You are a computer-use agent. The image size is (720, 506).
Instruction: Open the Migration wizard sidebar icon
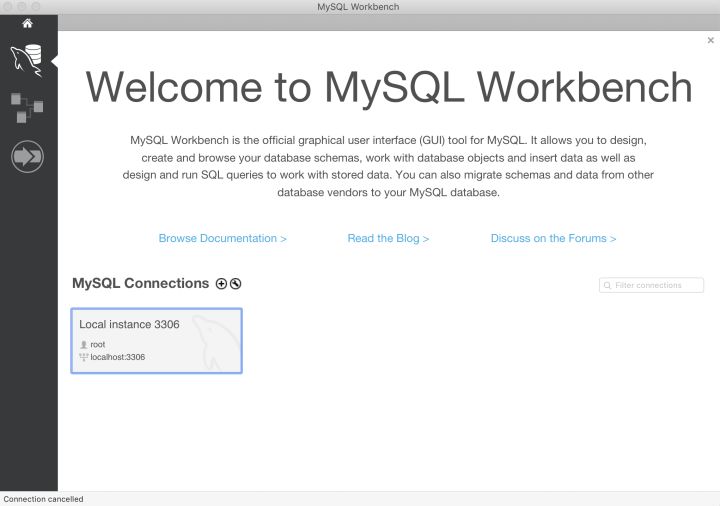click(x=27, y=157)
